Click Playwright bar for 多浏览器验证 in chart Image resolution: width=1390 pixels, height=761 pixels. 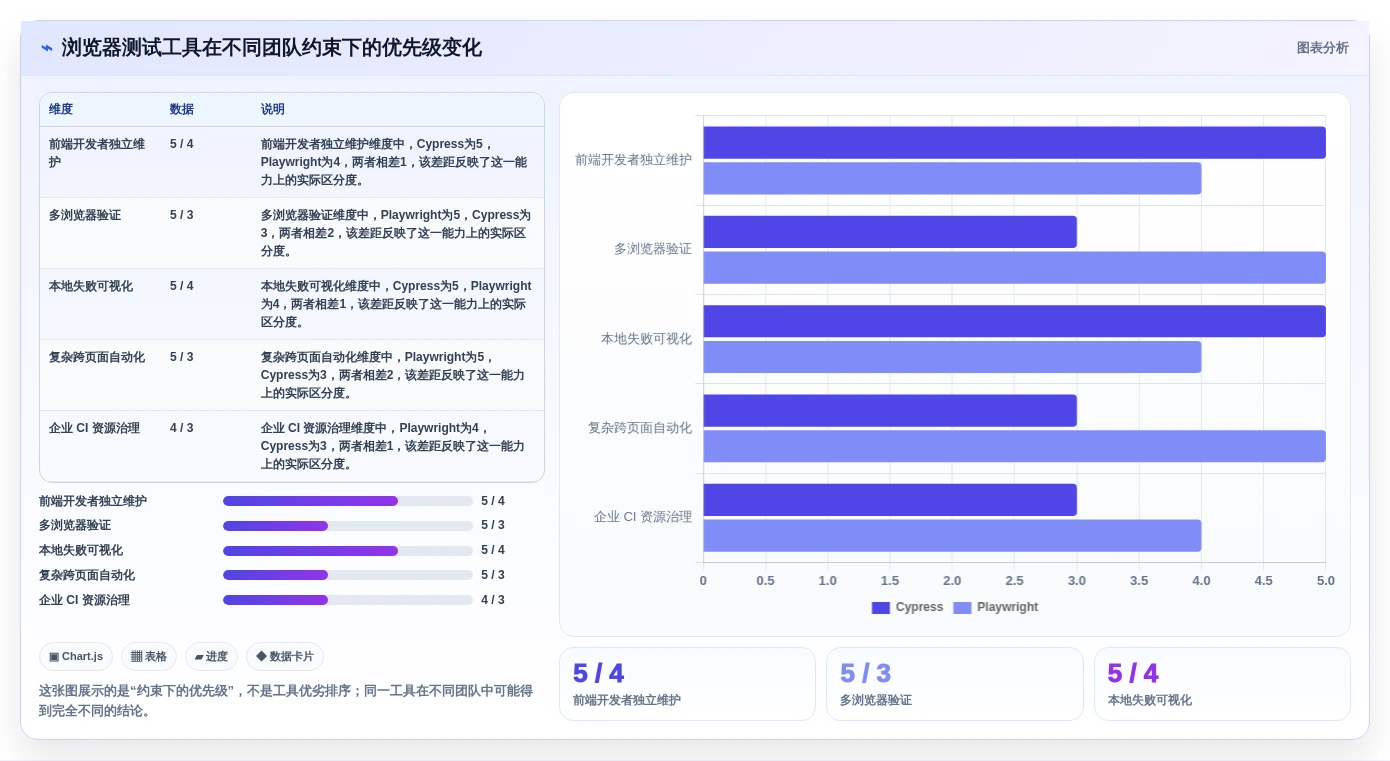(1014, 268)
